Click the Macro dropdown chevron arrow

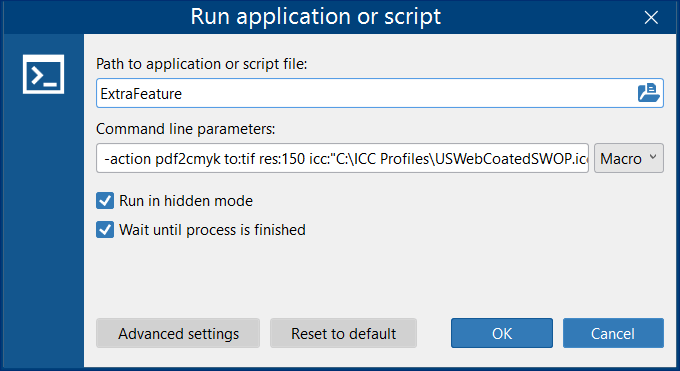[x=653, y=157]
